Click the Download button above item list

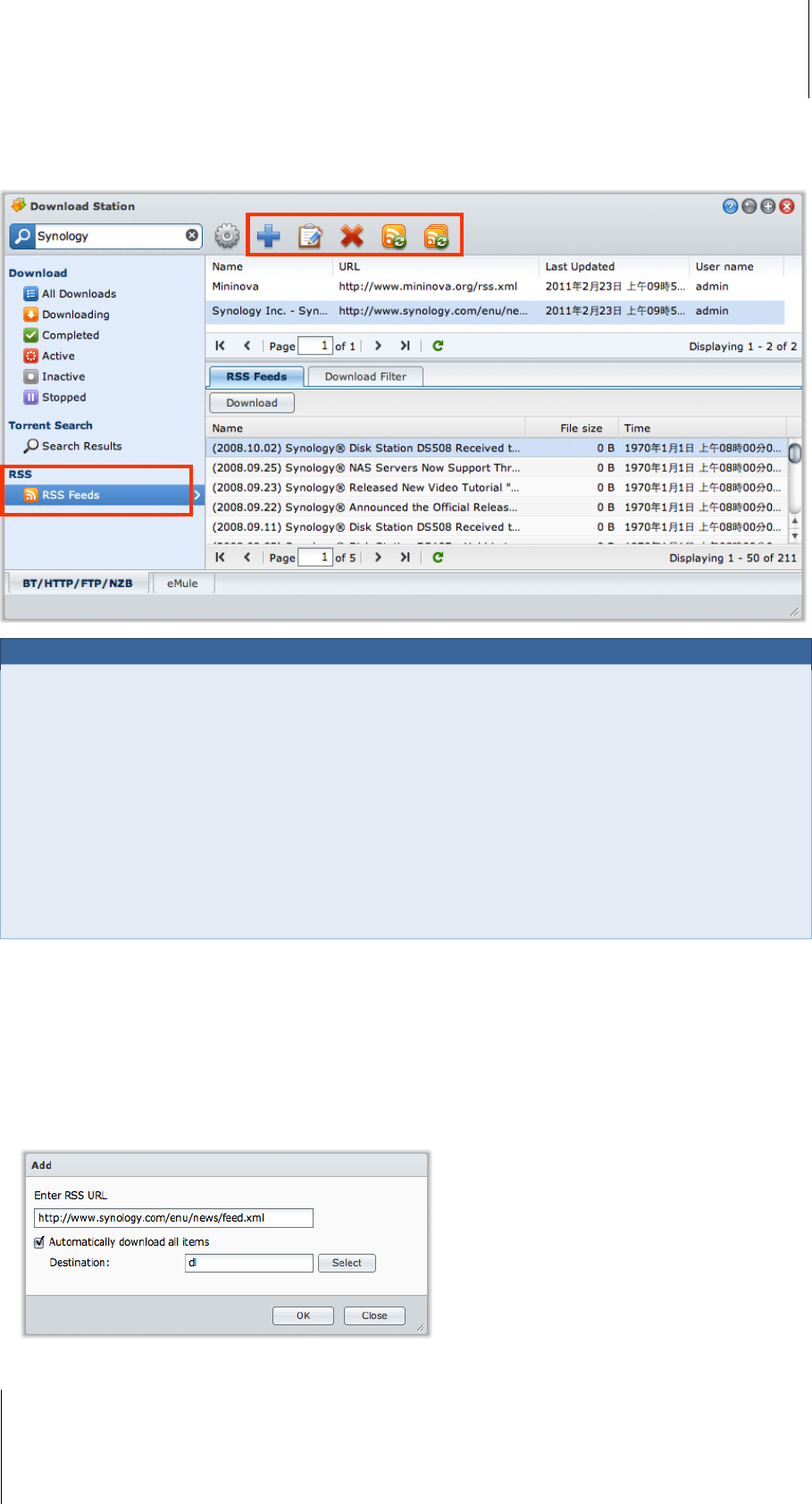[x=252, y=403]
